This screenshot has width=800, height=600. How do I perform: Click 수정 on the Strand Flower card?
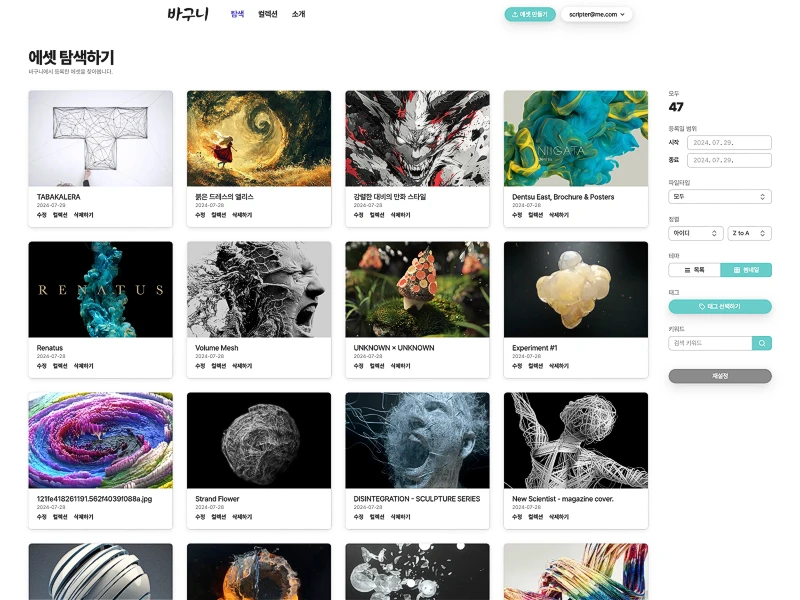click(201, 517)
